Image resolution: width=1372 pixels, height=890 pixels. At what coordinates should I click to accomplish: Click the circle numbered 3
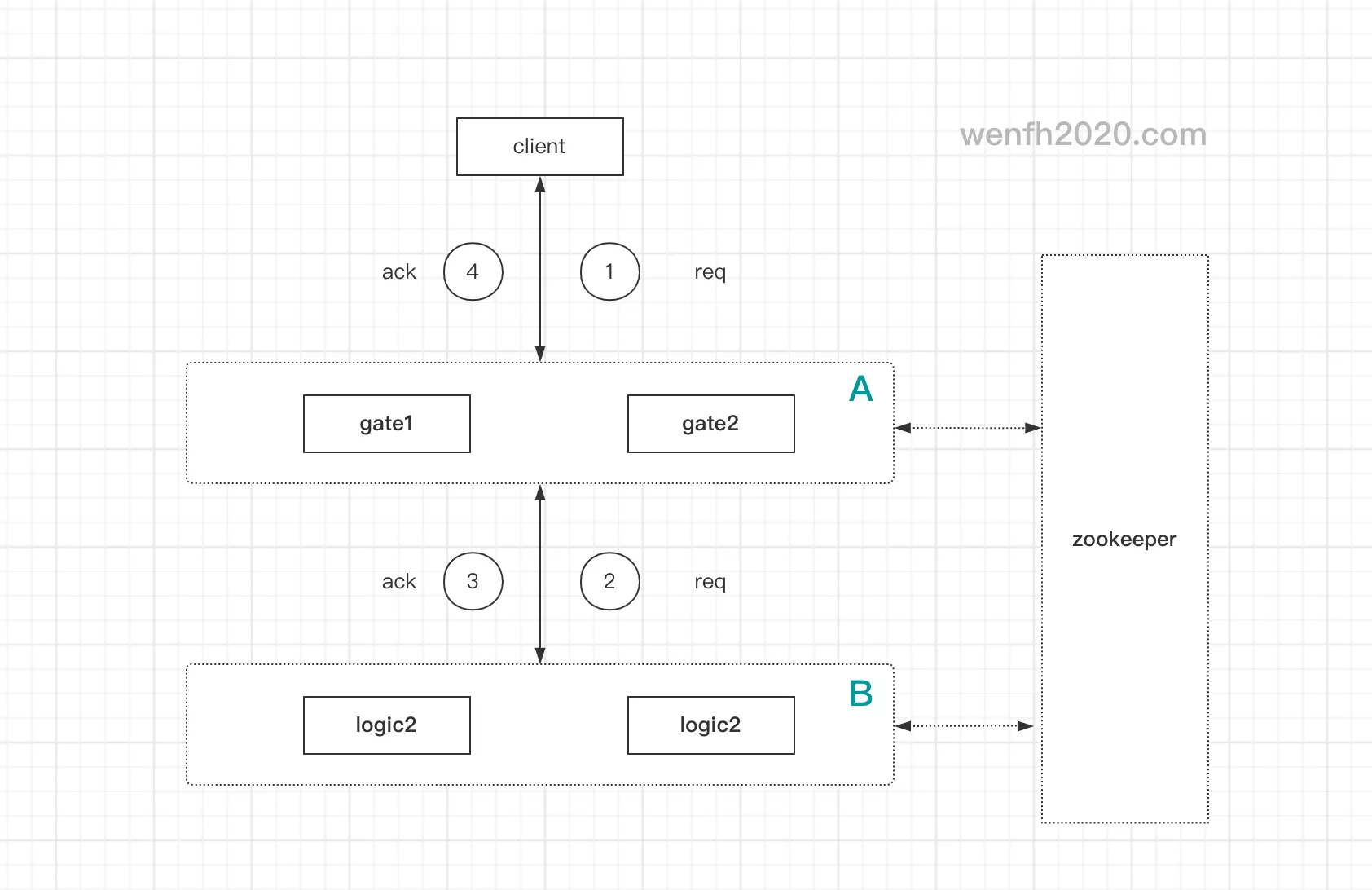pos(473,581)
